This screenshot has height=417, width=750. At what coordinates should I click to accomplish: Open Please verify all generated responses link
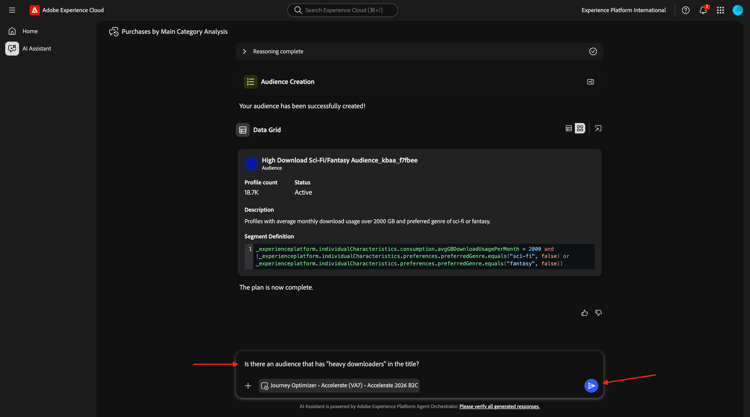[499, 406]
